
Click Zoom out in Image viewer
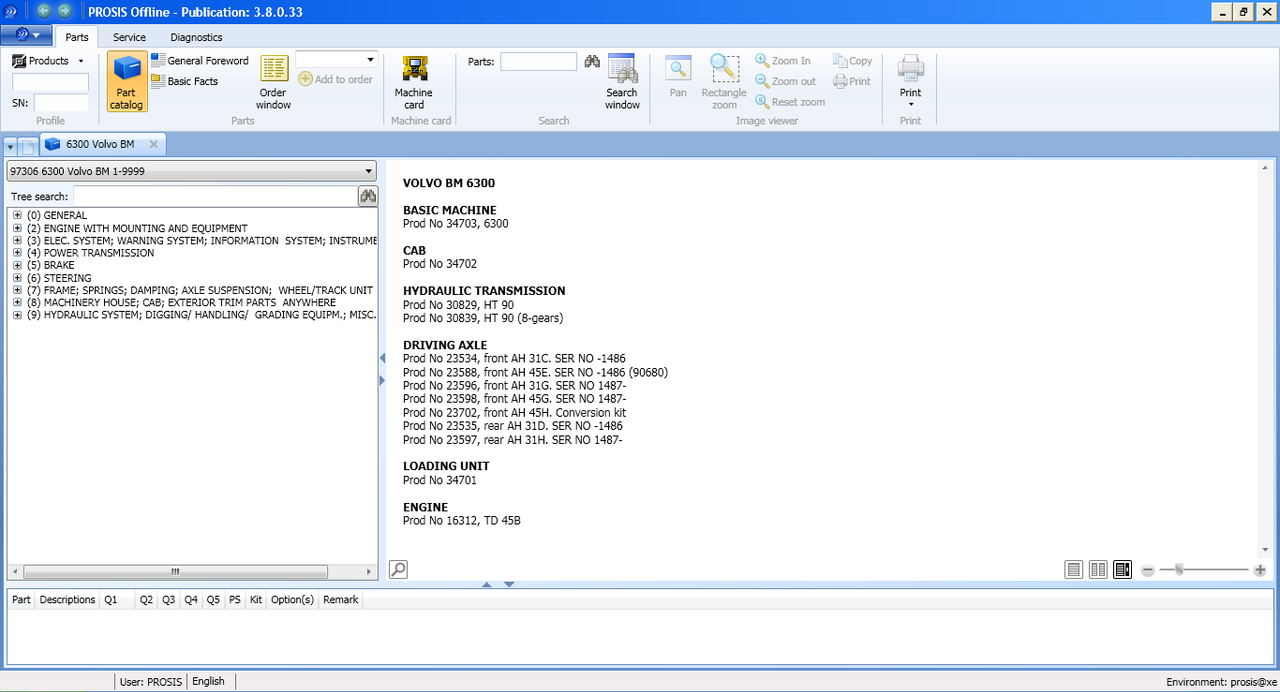click(786, 81)
